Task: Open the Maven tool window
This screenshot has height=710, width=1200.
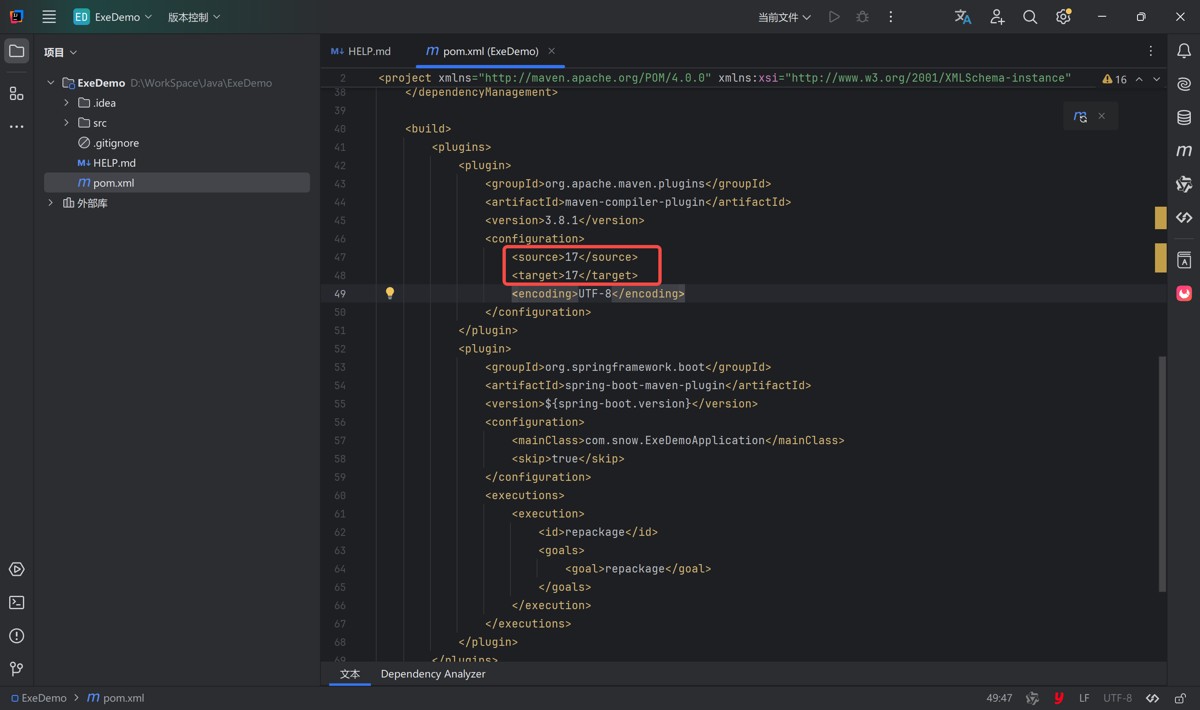Action: (x=1184, y=151)
